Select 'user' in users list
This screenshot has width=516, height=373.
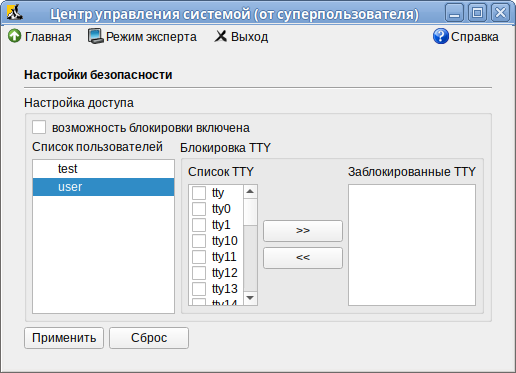pyautogui.click(x=103, y=187)
